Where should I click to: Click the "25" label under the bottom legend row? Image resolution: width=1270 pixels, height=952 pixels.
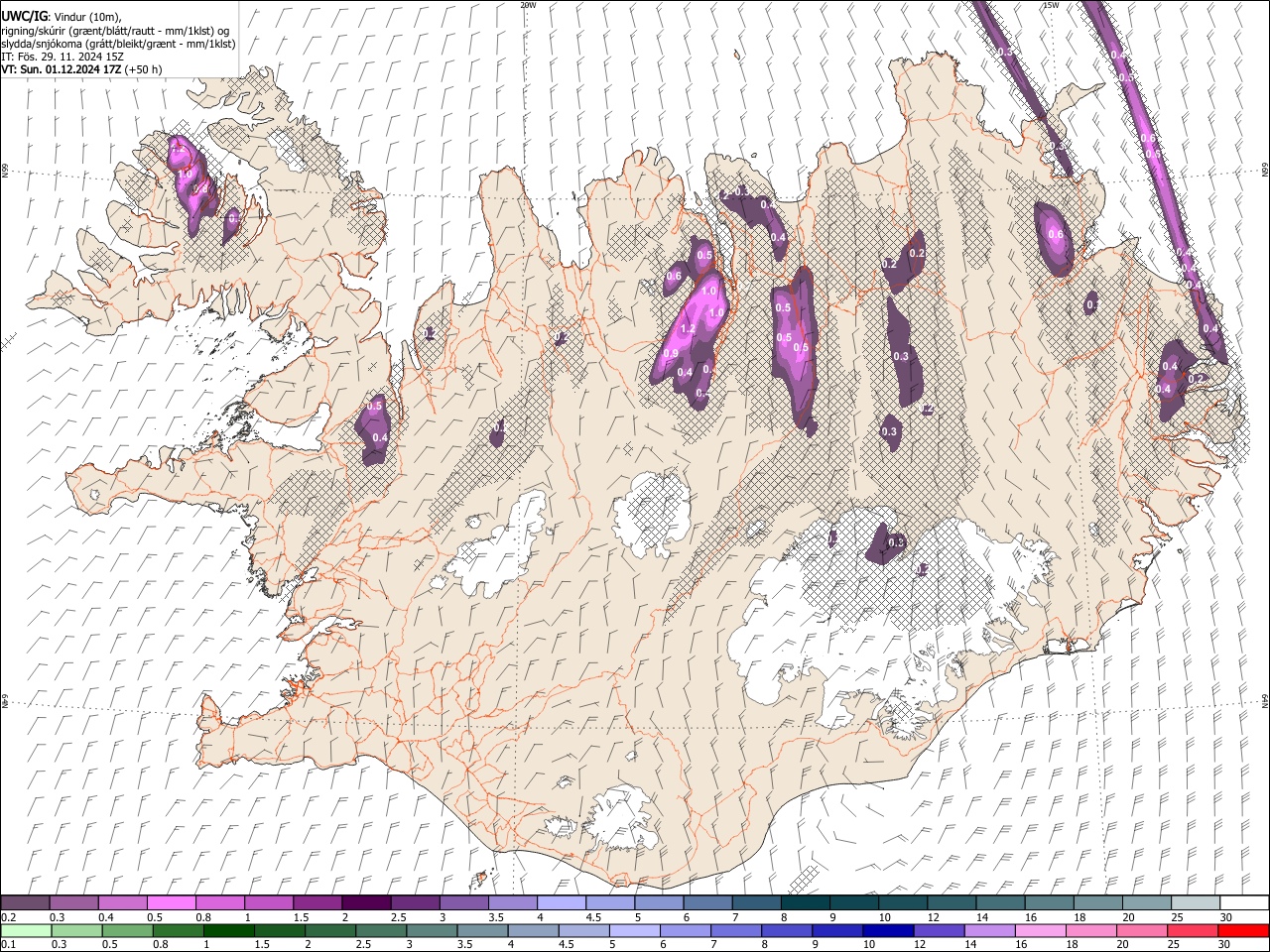[x=1175, y=944]
